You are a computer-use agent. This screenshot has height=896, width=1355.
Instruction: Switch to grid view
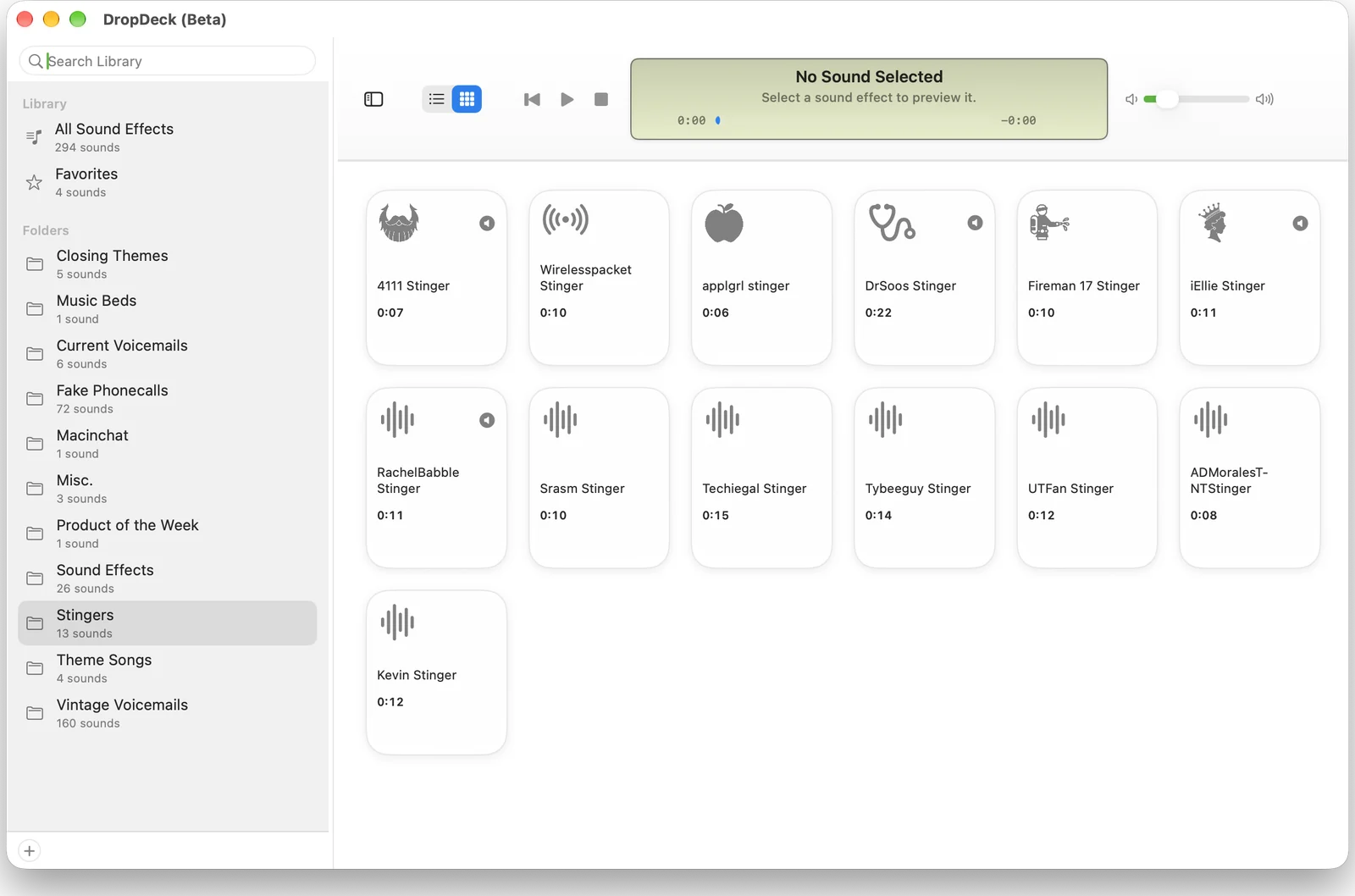(467, 99)
